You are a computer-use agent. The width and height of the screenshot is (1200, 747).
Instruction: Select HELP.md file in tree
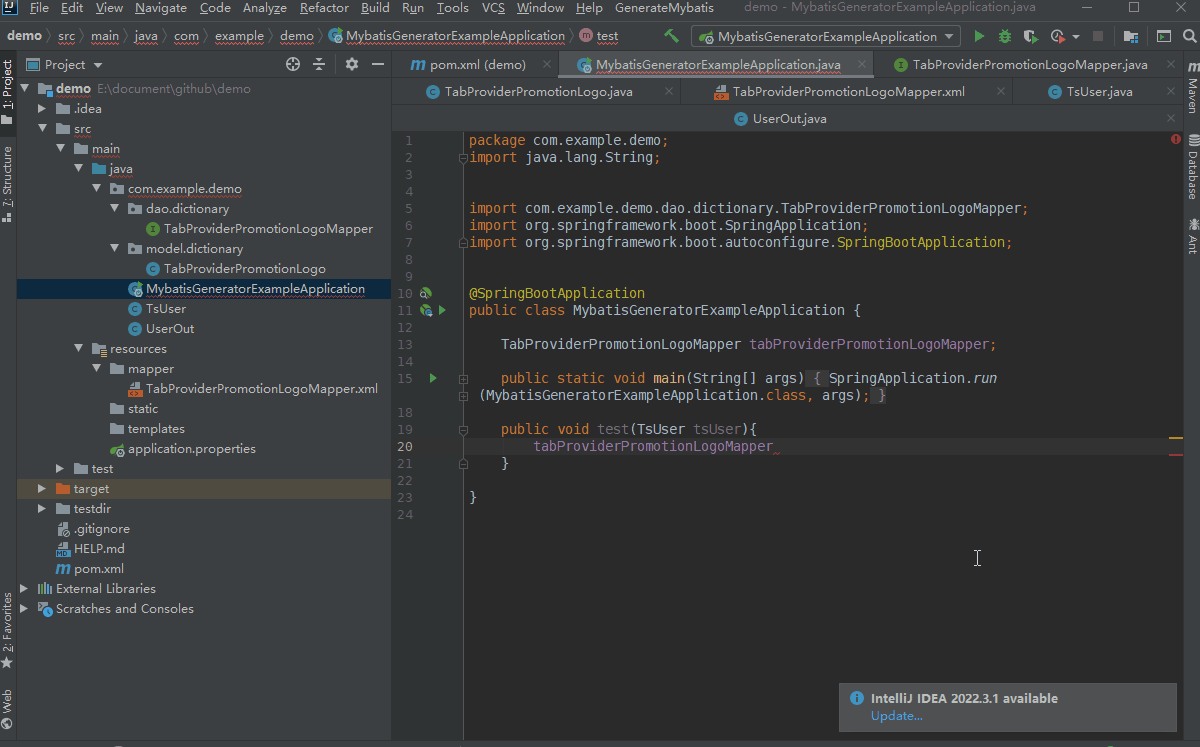point(99,549)
